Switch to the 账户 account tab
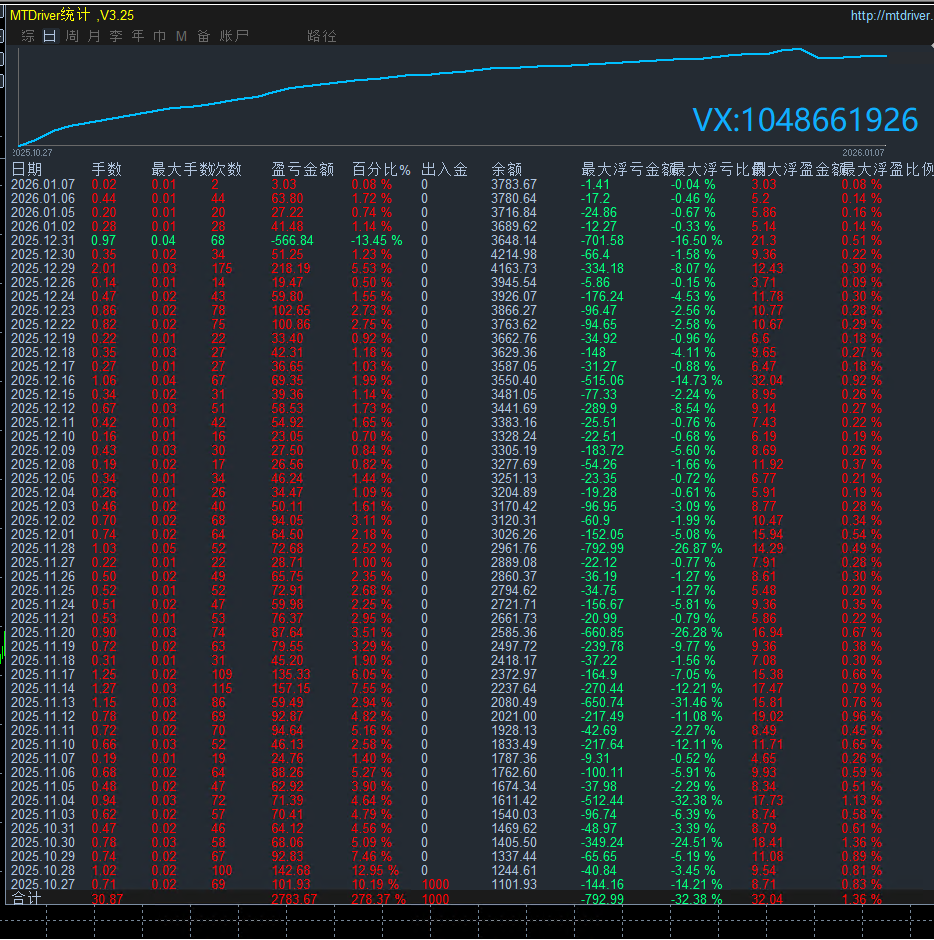934x940 pixels. [234, 36]
